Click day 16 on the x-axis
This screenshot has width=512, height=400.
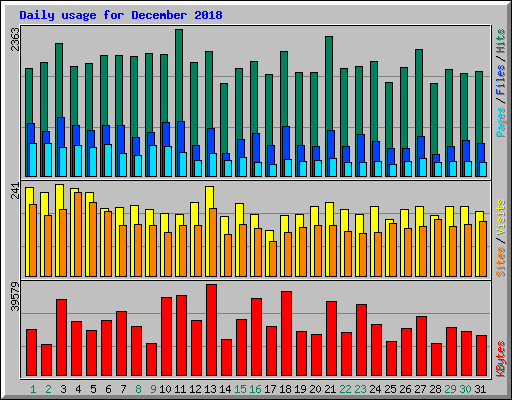[255, 389]
